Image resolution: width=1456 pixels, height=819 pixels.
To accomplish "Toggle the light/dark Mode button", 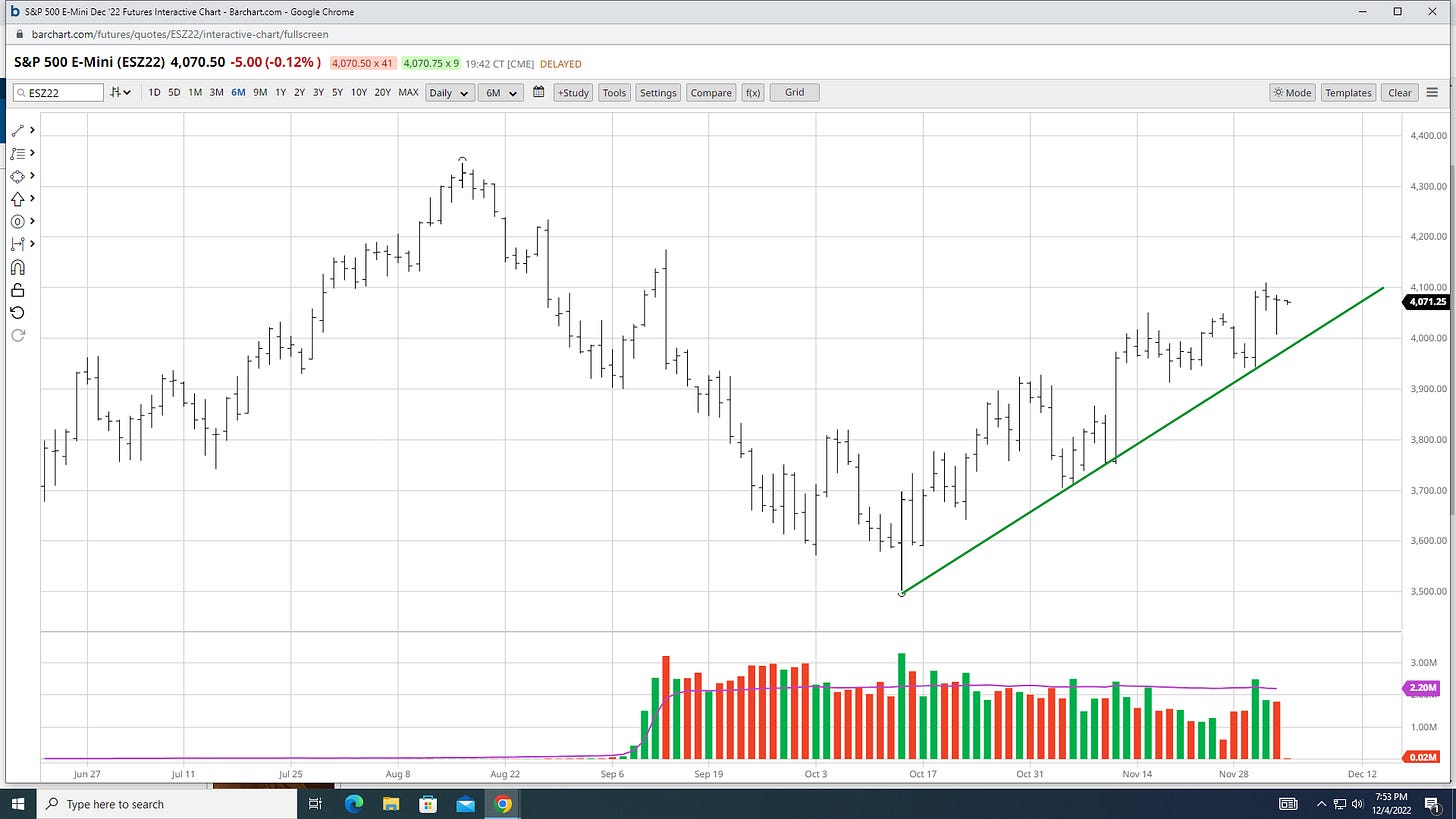I will click(x=1292, y=92).
